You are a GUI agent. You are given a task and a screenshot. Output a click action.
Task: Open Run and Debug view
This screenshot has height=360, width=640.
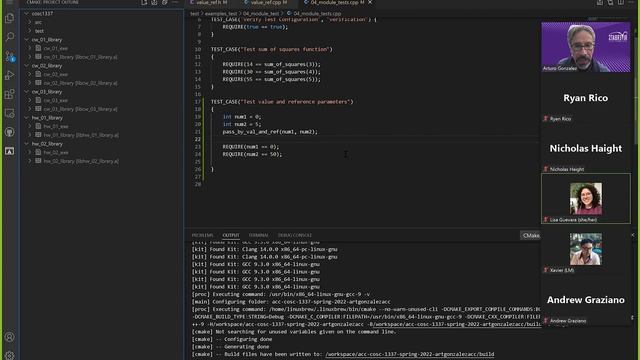coord(9,75)
